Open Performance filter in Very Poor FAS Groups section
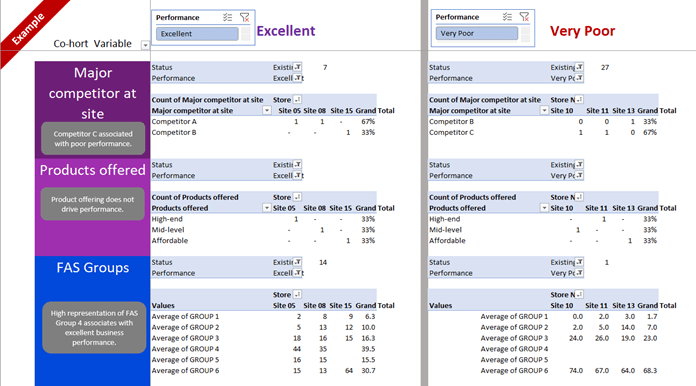 click(579, 273)
